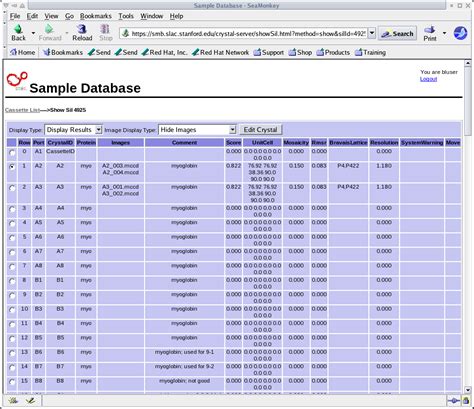
Task: Click the vertical scrollbar thumb
Action: click(x=468, y=101)
